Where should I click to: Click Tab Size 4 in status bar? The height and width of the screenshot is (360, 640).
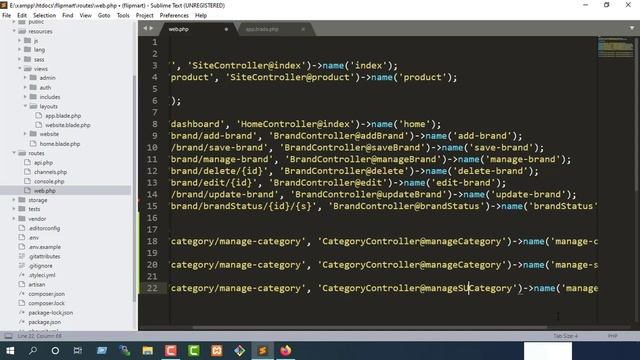[x=565, y=336]
